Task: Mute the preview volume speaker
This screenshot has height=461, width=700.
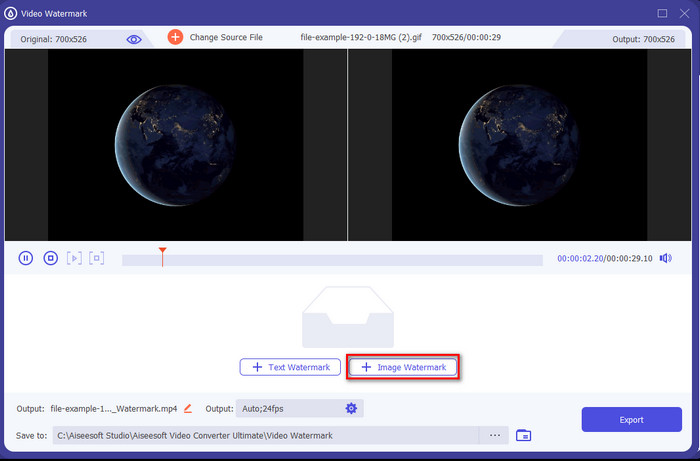Action: pyautogui.click(x=665, y=258)
